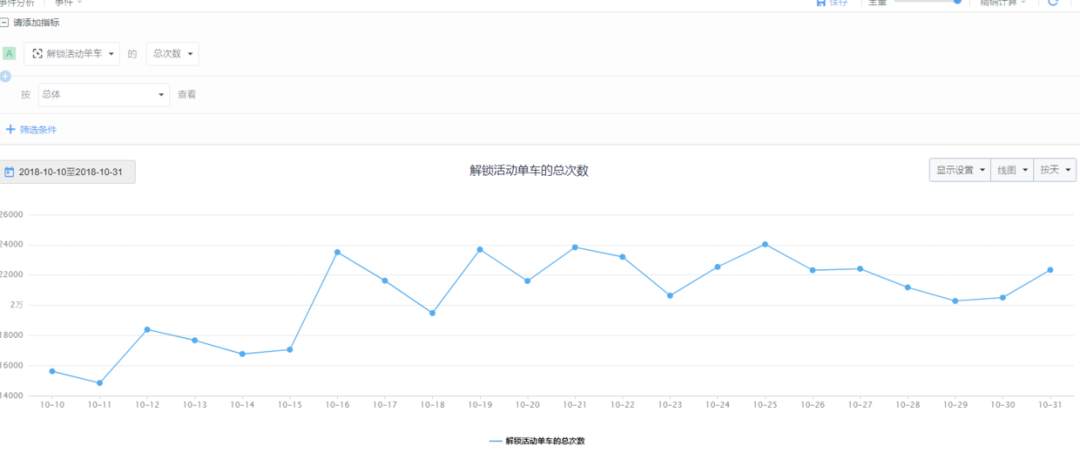1080x453 pixels.
Task: Click the data point for 10-17
Action: click(385, 280)
